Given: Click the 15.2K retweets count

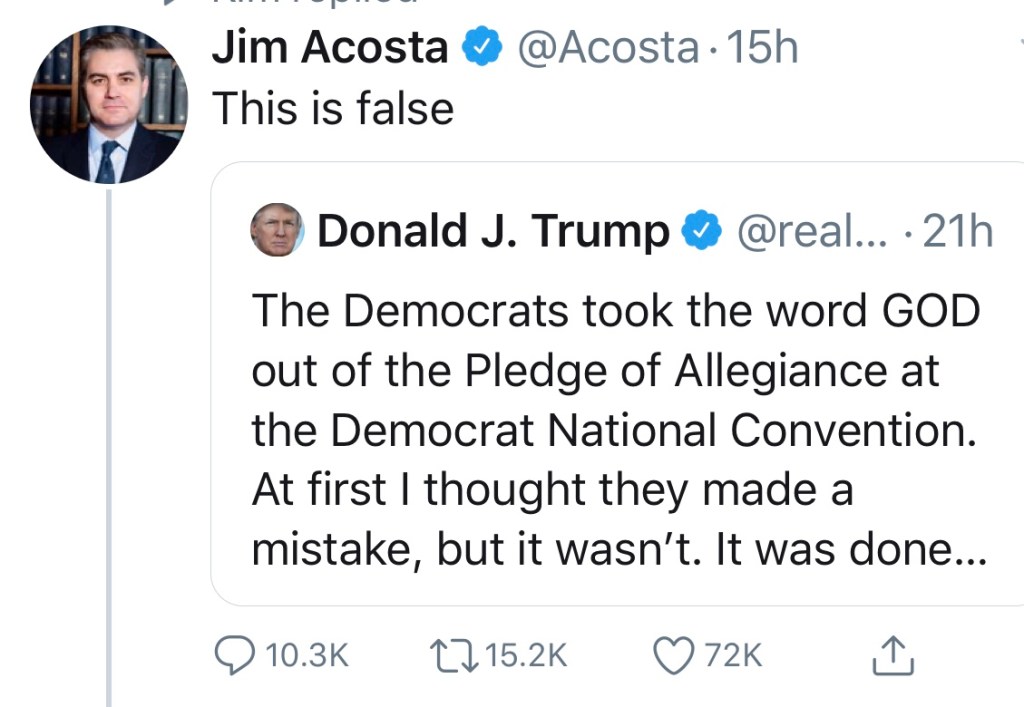Looking at the screenshot, I should 524,655.
